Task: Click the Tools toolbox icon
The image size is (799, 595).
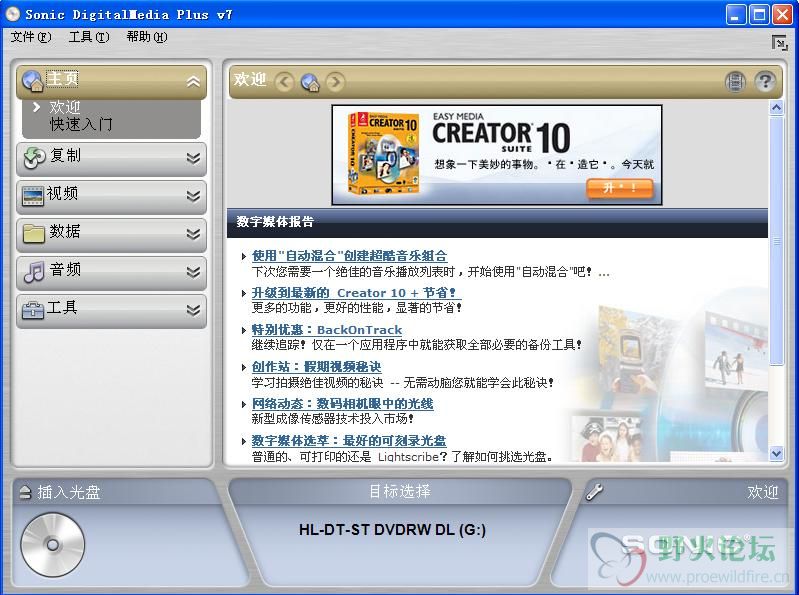Action: 33,310
